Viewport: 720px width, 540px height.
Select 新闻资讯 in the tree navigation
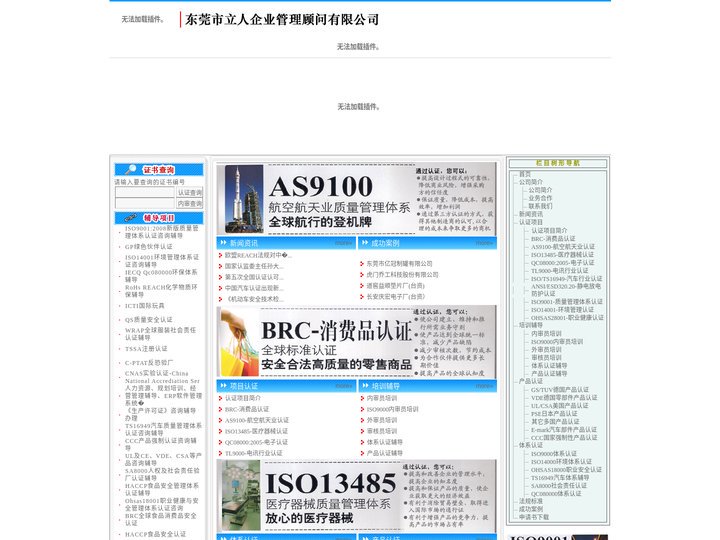(531, 214)
